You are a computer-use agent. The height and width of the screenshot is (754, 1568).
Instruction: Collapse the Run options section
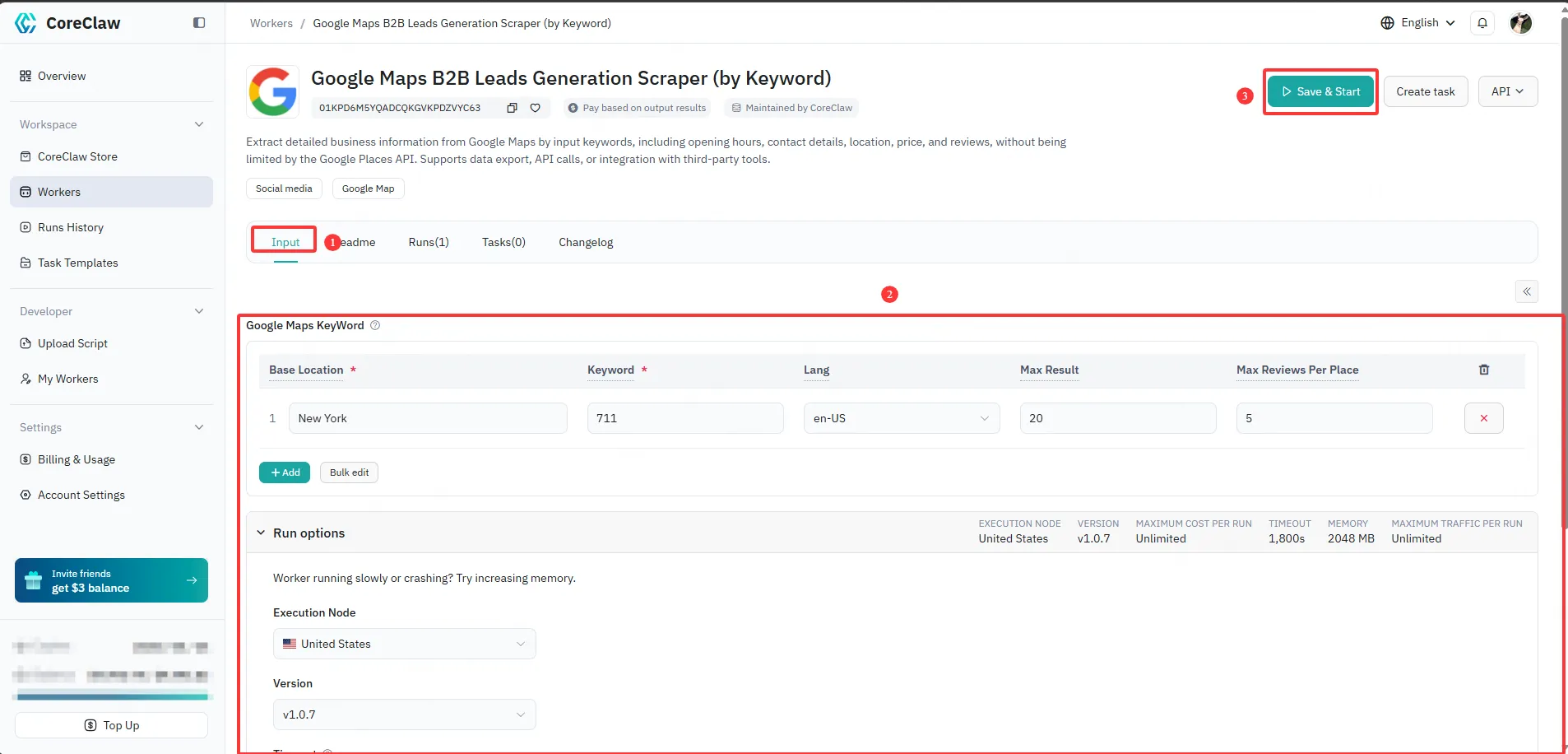[x=261, y=533]
